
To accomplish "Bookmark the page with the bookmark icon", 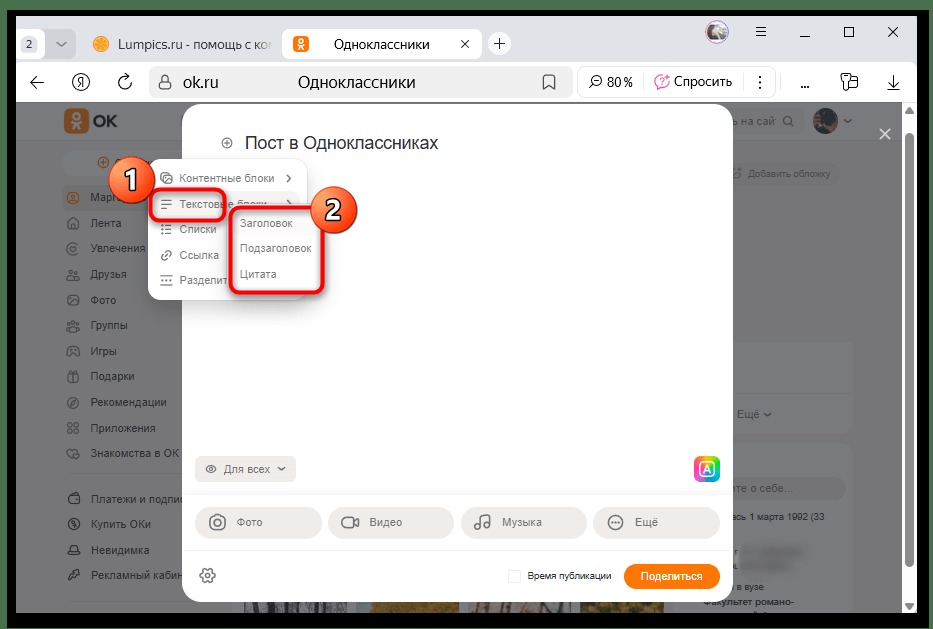I will pyautogui.click(x=549, y=82).
